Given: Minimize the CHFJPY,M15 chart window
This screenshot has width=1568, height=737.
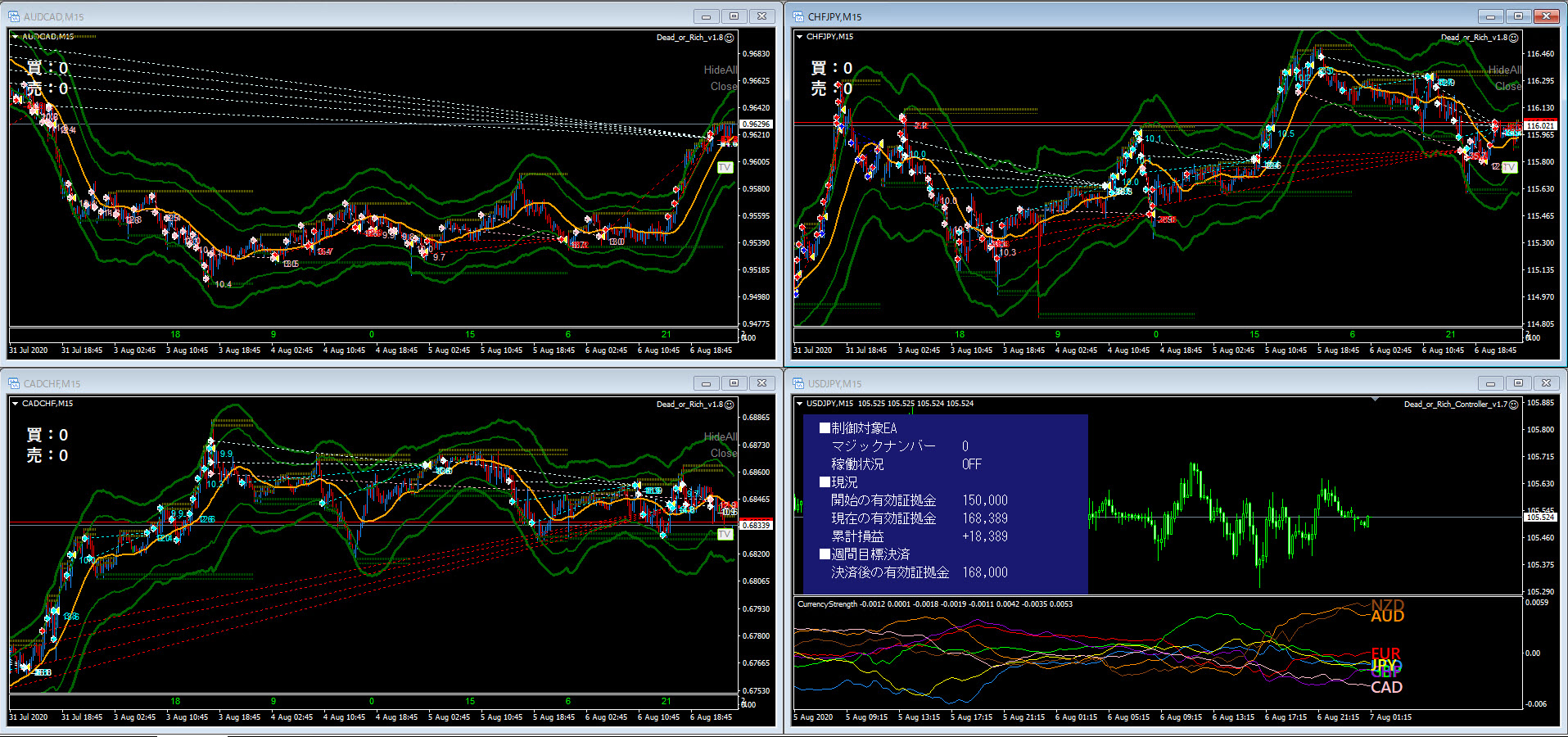Looking at the screenshot, I should 1490,16.
